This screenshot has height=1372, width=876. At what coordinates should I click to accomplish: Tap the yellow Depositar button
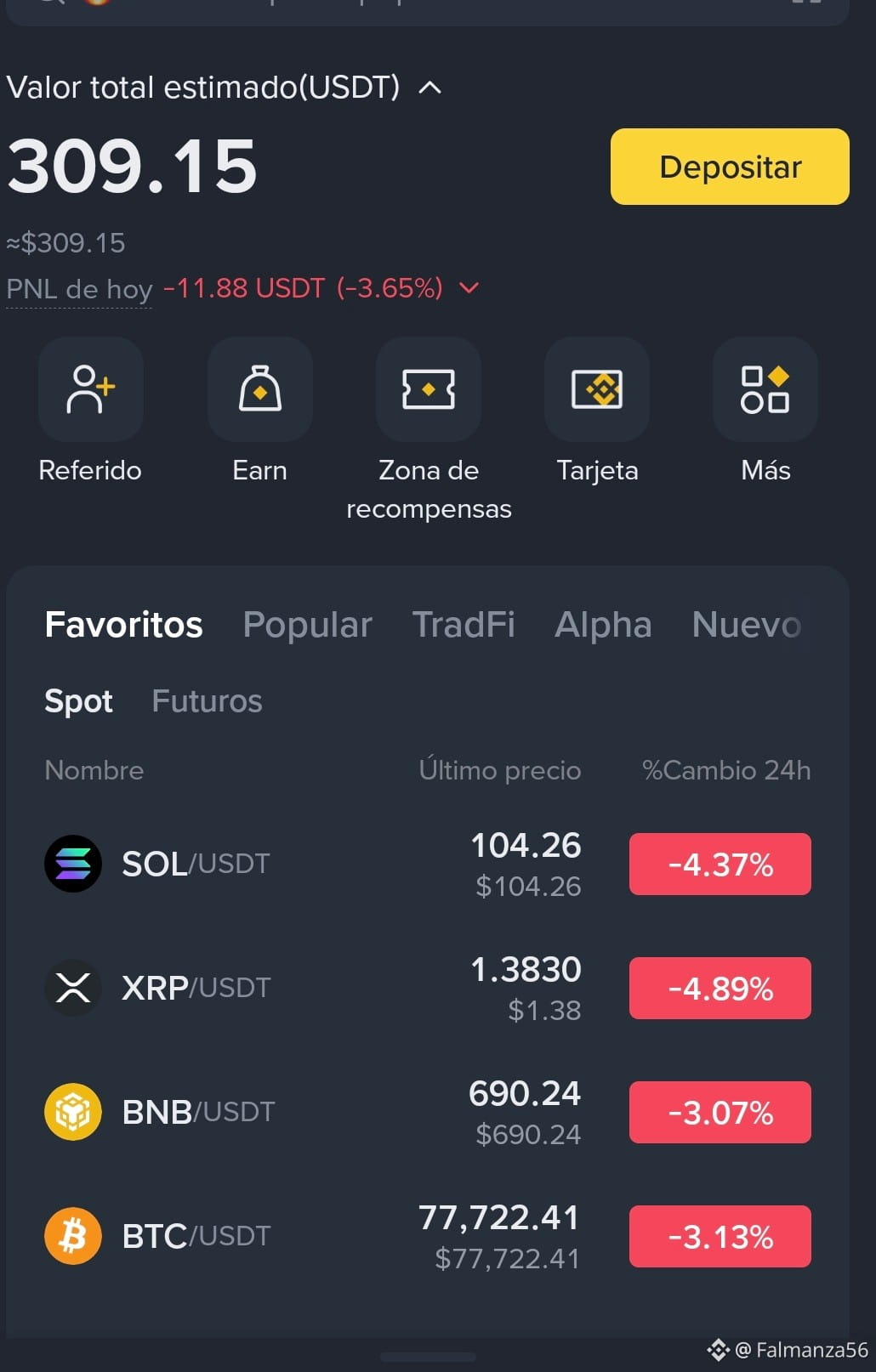[730, 167]
